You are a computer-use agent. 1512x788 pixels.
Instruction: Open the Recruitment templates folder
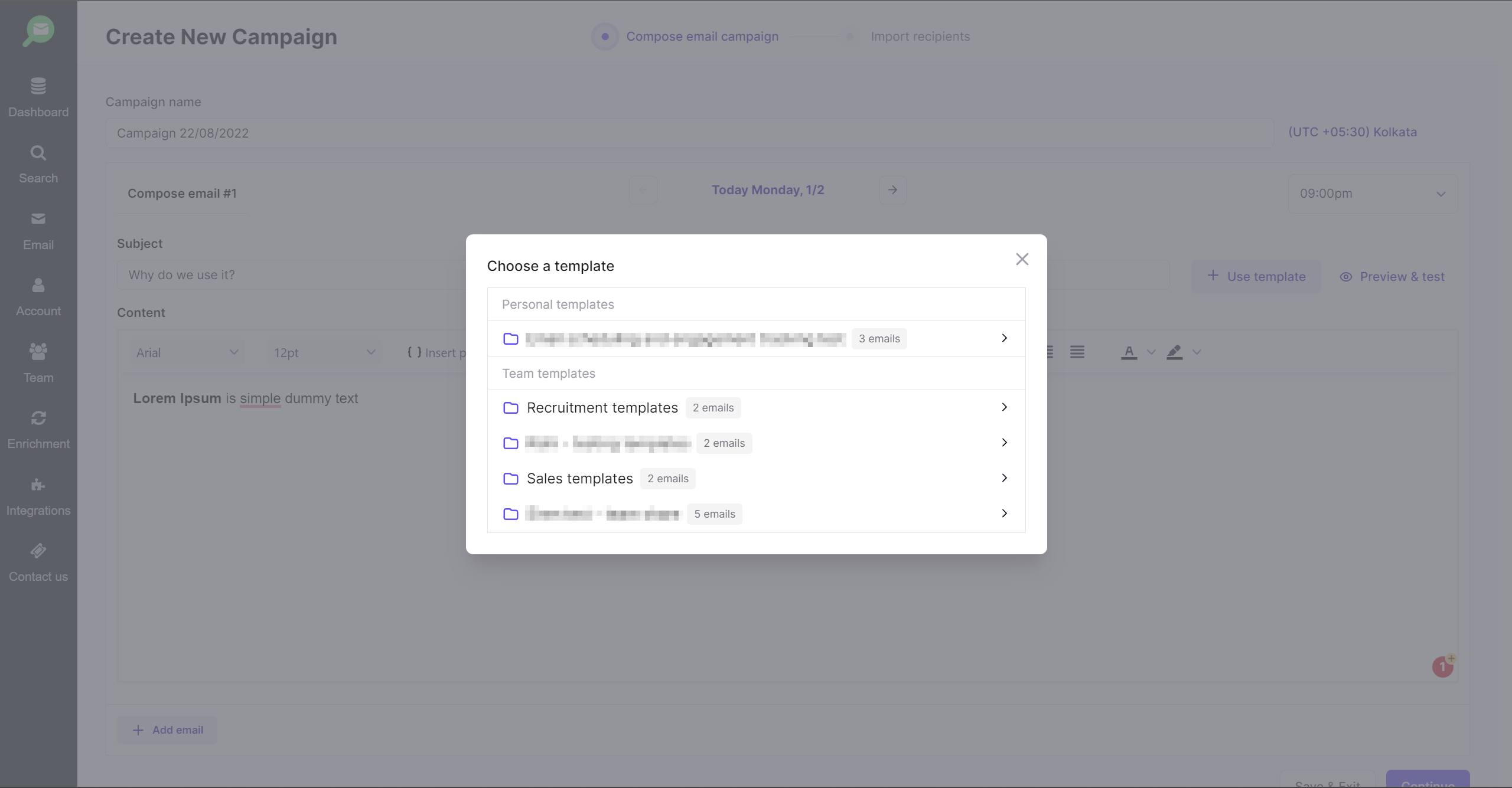coord(602,408)
